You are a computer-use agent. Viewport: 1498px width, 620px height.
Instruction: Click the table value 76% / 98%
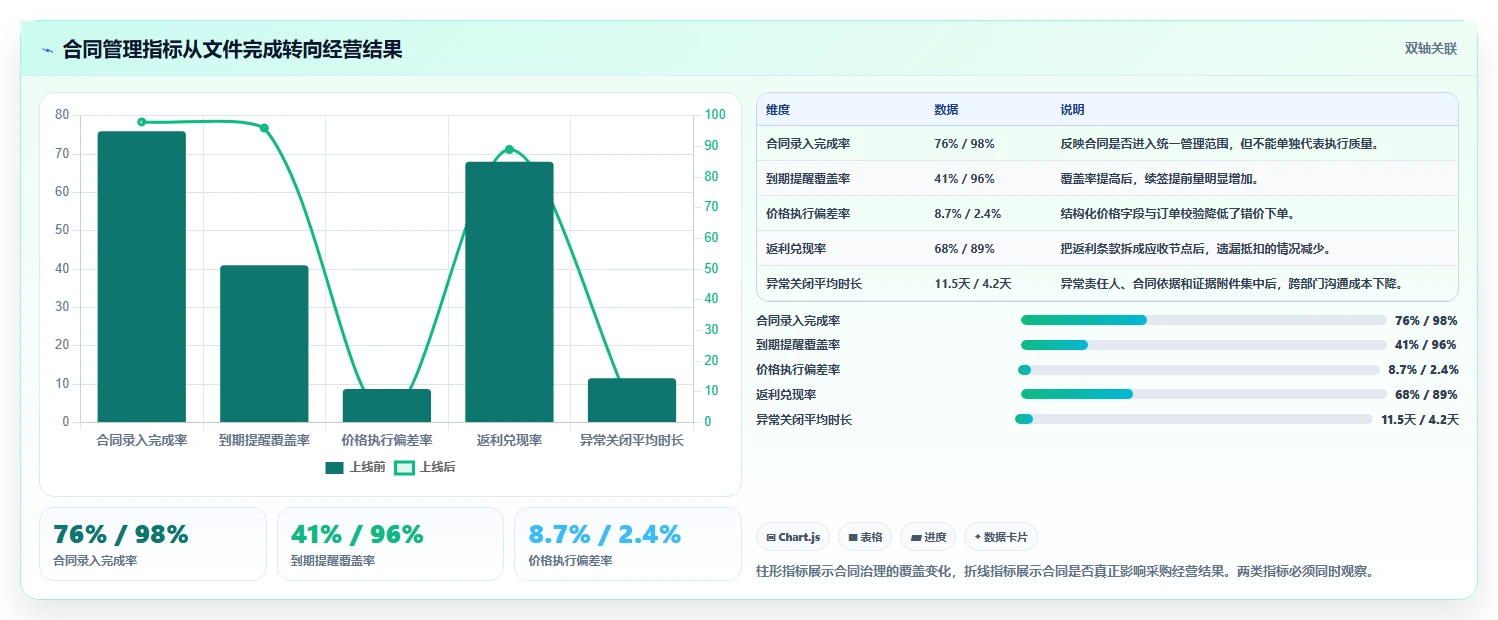[x=964, y=144]
